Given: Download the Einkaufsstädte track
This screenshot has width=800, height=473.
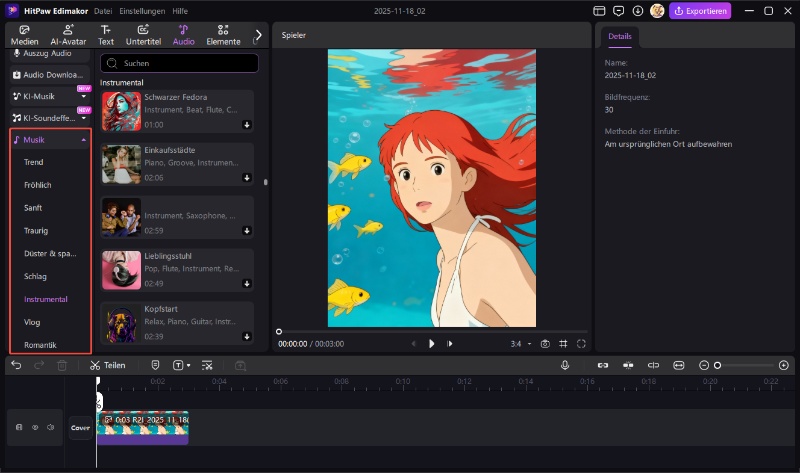Looking at the screenshot, I should [x=247, y=178].
